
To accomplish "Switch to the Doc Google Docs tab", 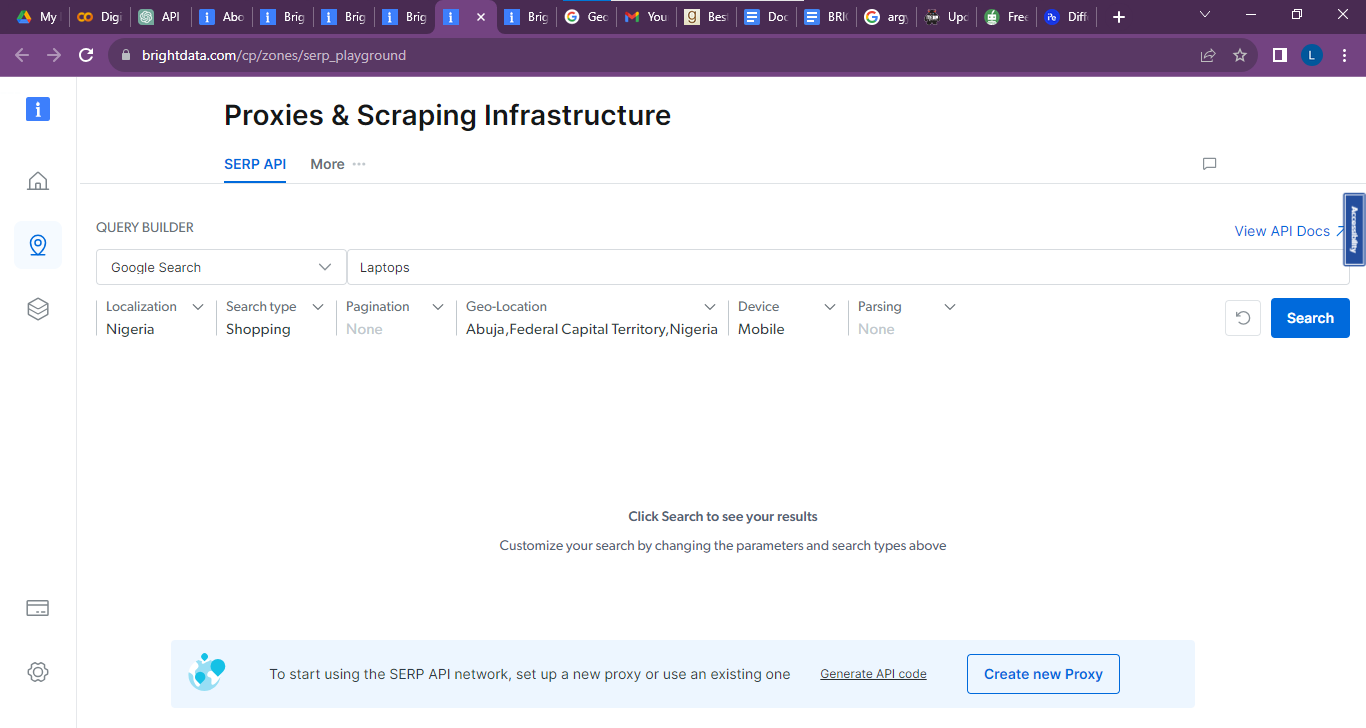I will pyautogui.click(x=766, y=17).
